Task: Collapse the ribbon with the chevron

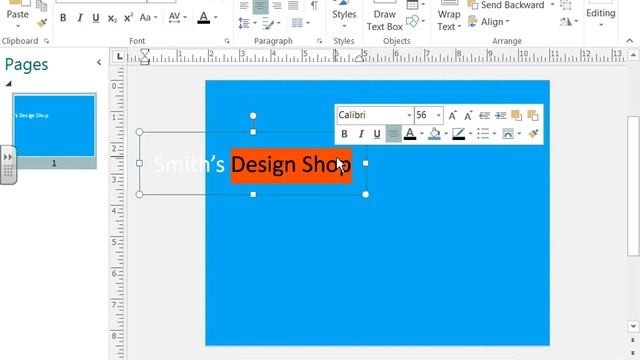Action: click(630, 41)
